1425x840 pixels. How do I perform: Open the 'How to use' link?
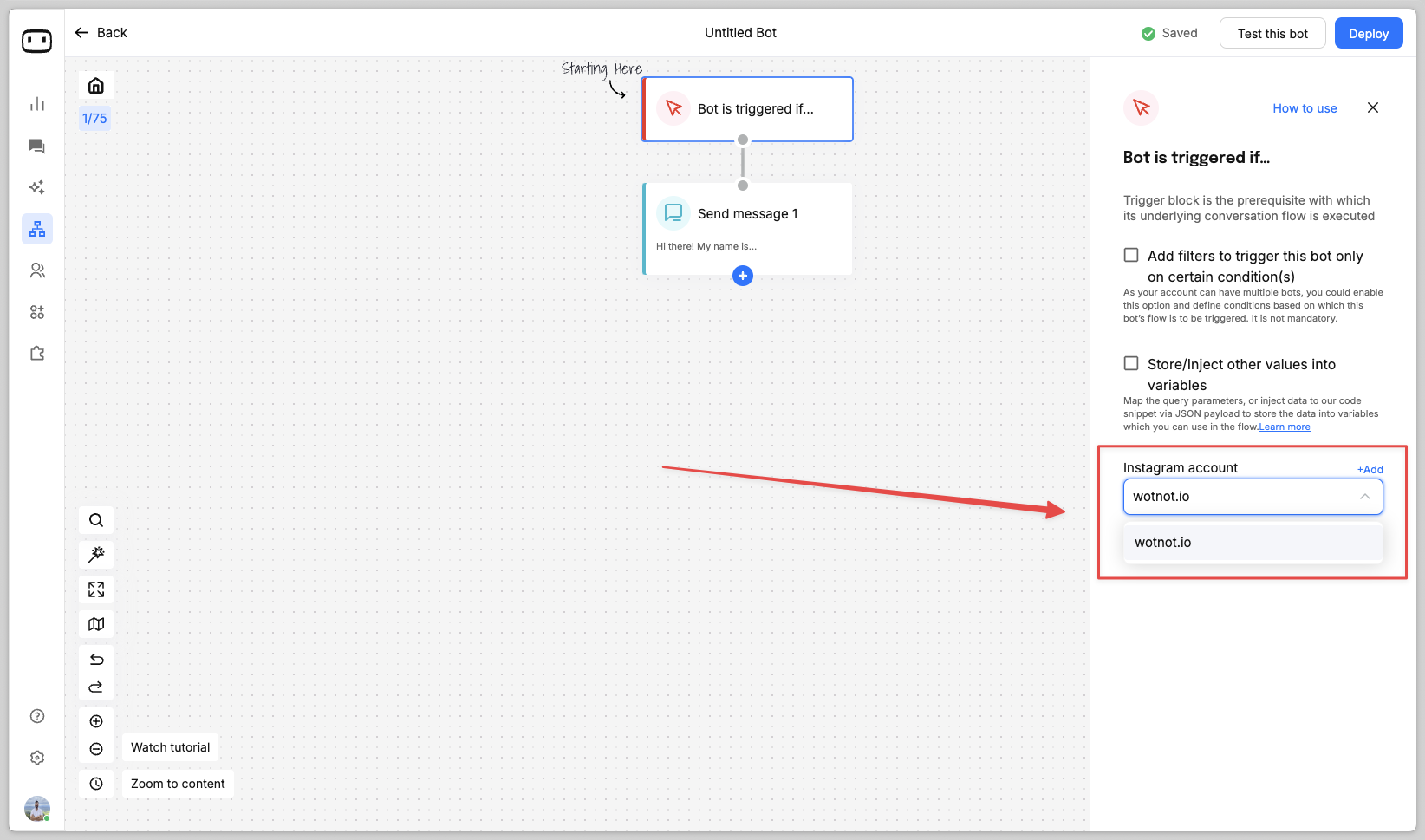pos(1305,108)
